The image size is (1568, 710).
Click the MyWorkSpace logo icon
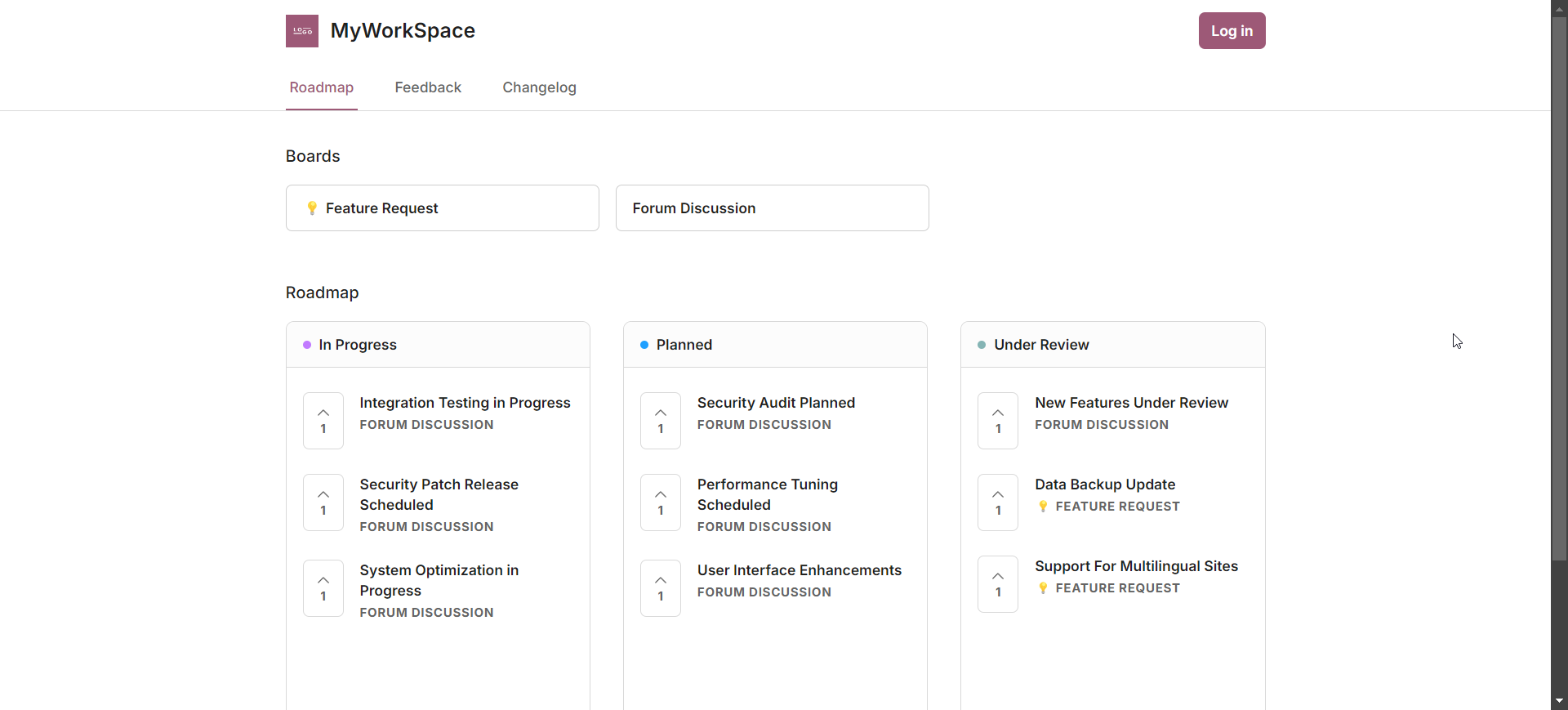(302, 31)
